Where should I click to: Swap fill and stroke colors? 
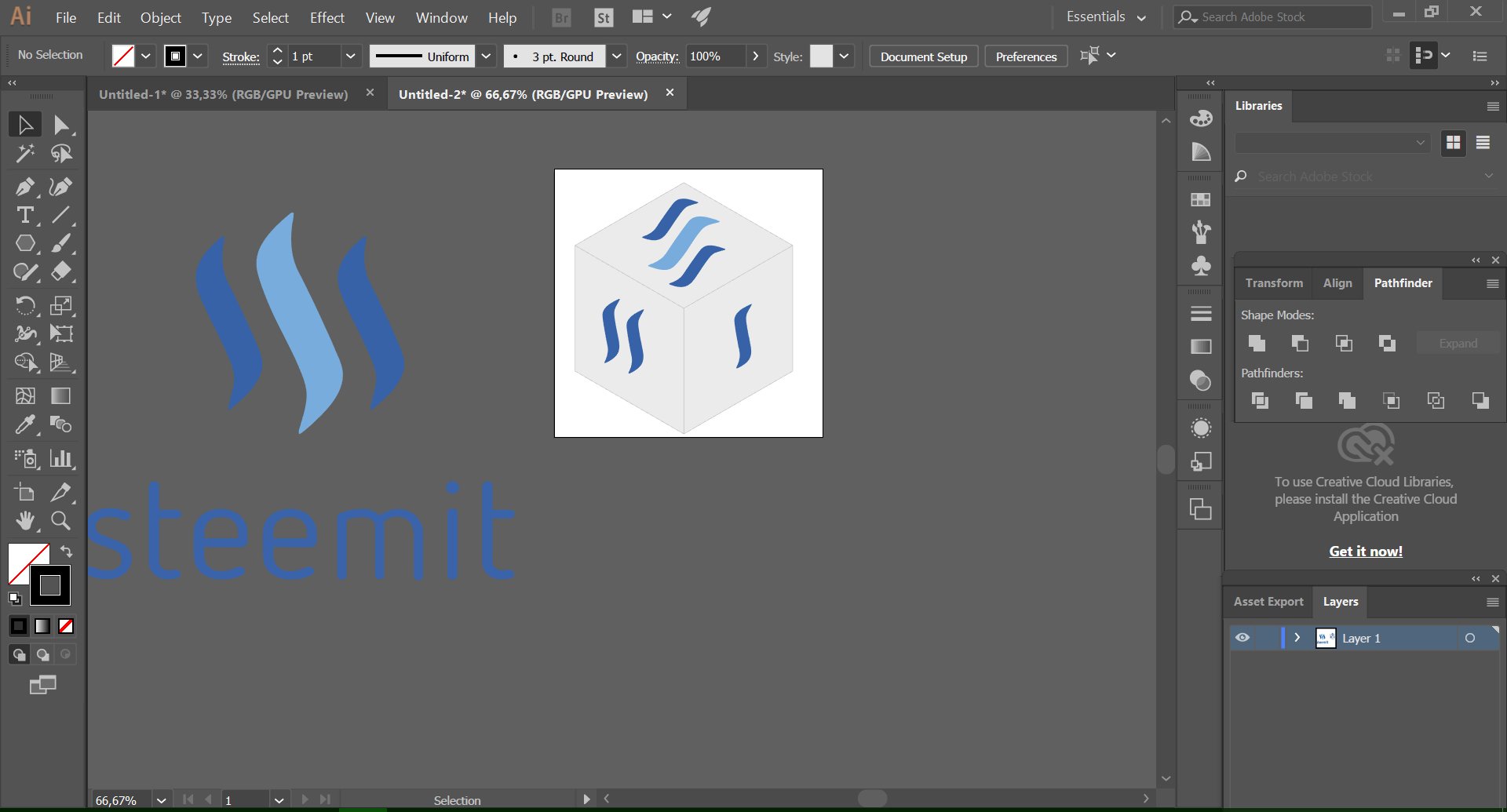(67, 552)
